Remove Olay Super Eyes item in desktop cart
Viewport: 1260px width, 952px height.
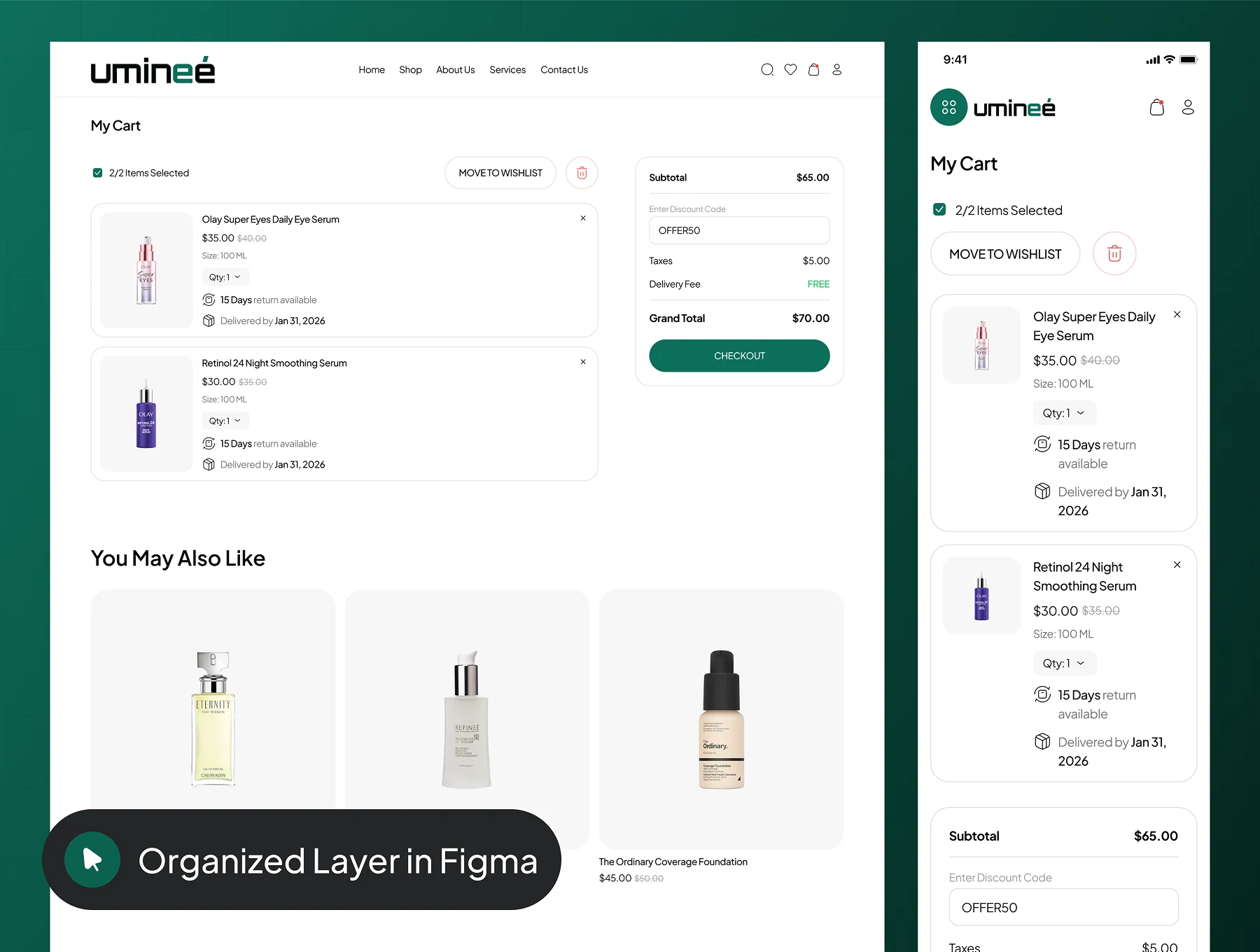(583, 218)
